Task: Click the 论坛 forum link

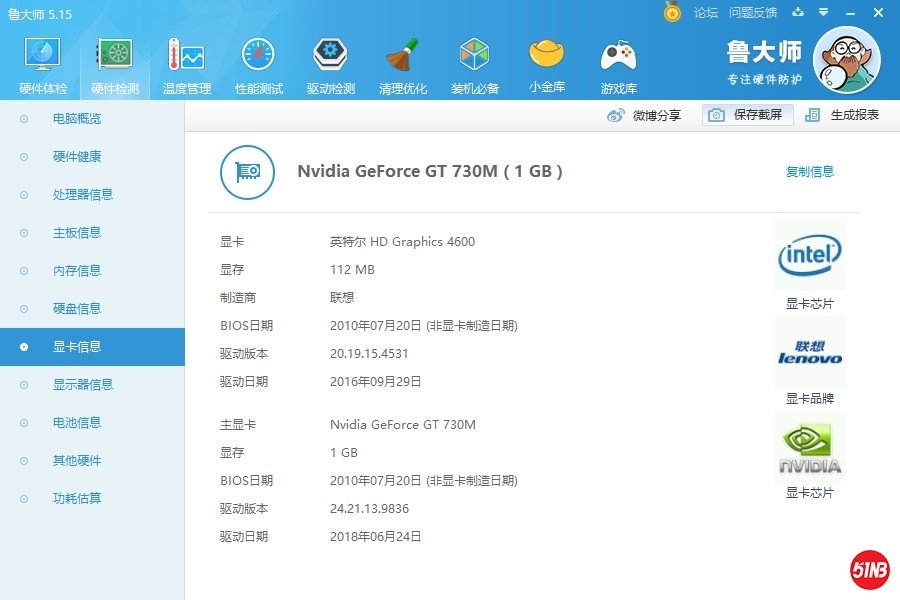Action: click(706, 13)
